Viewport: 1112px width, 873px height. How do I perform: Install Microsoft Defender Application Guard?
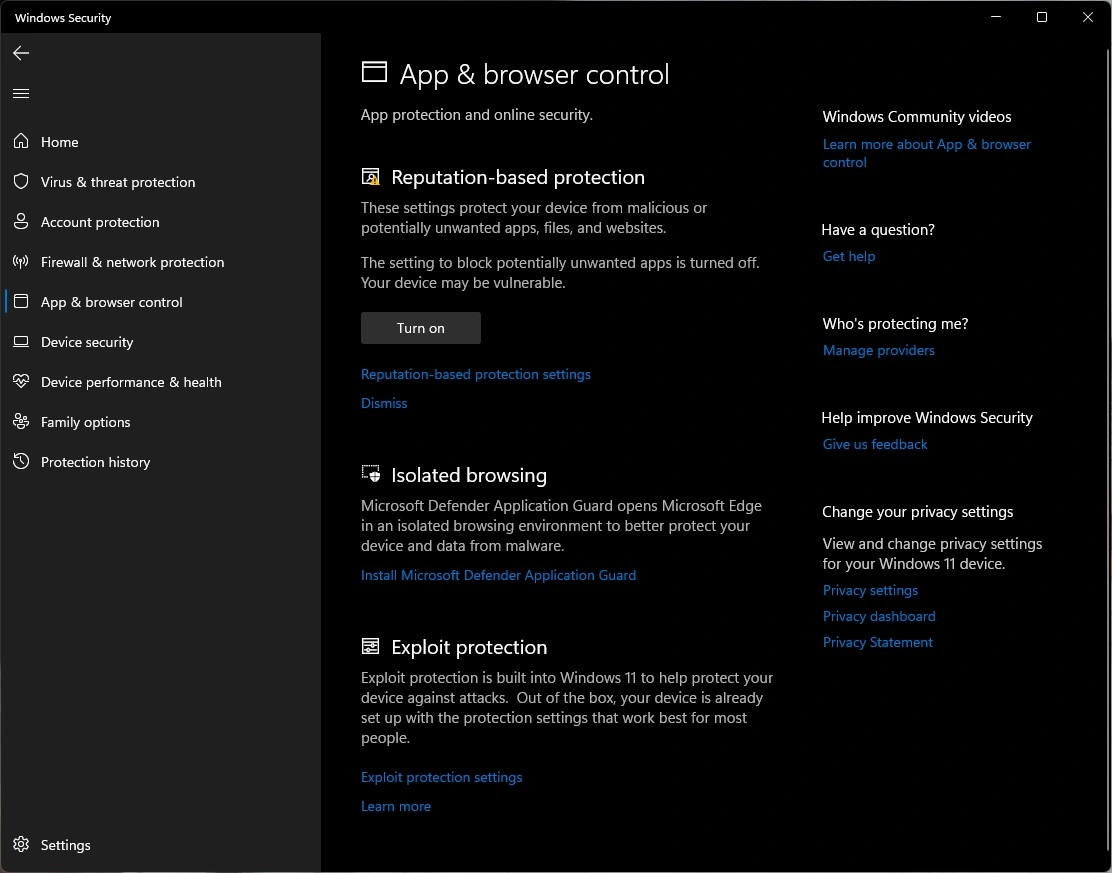499,575
